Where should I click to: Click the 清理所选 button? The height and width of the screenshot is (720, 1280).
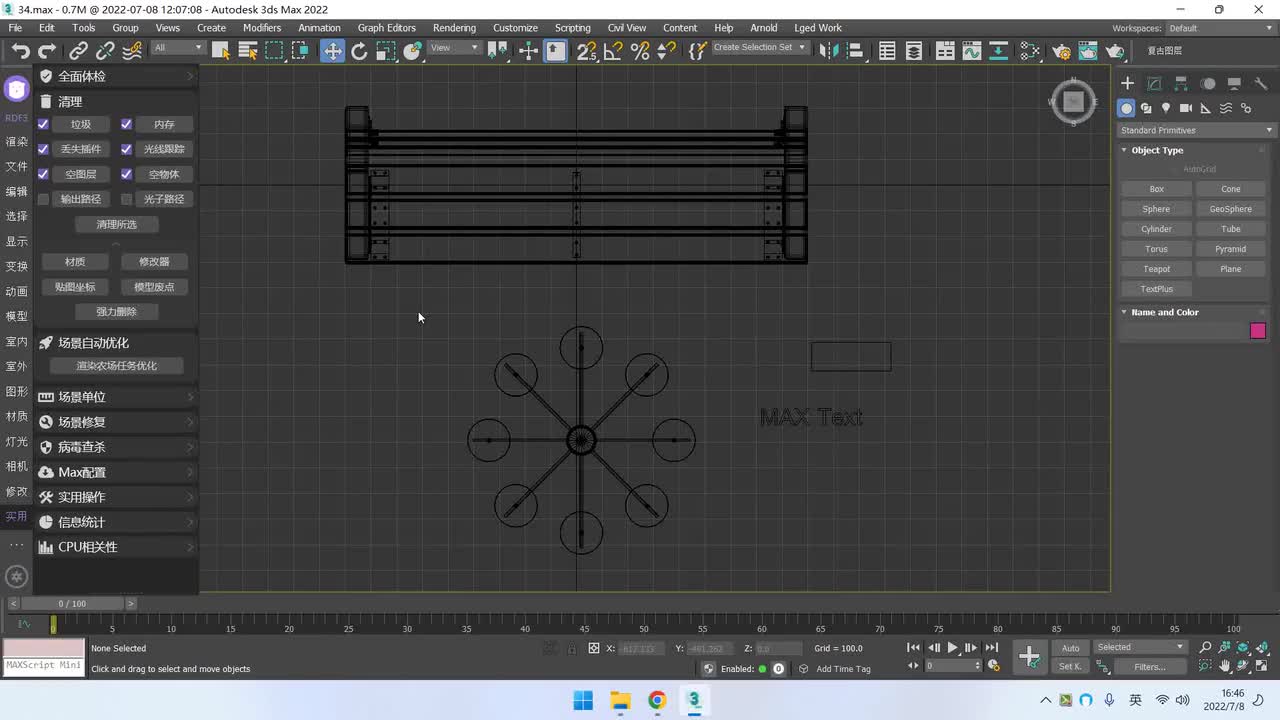click(x=116, y=224)
